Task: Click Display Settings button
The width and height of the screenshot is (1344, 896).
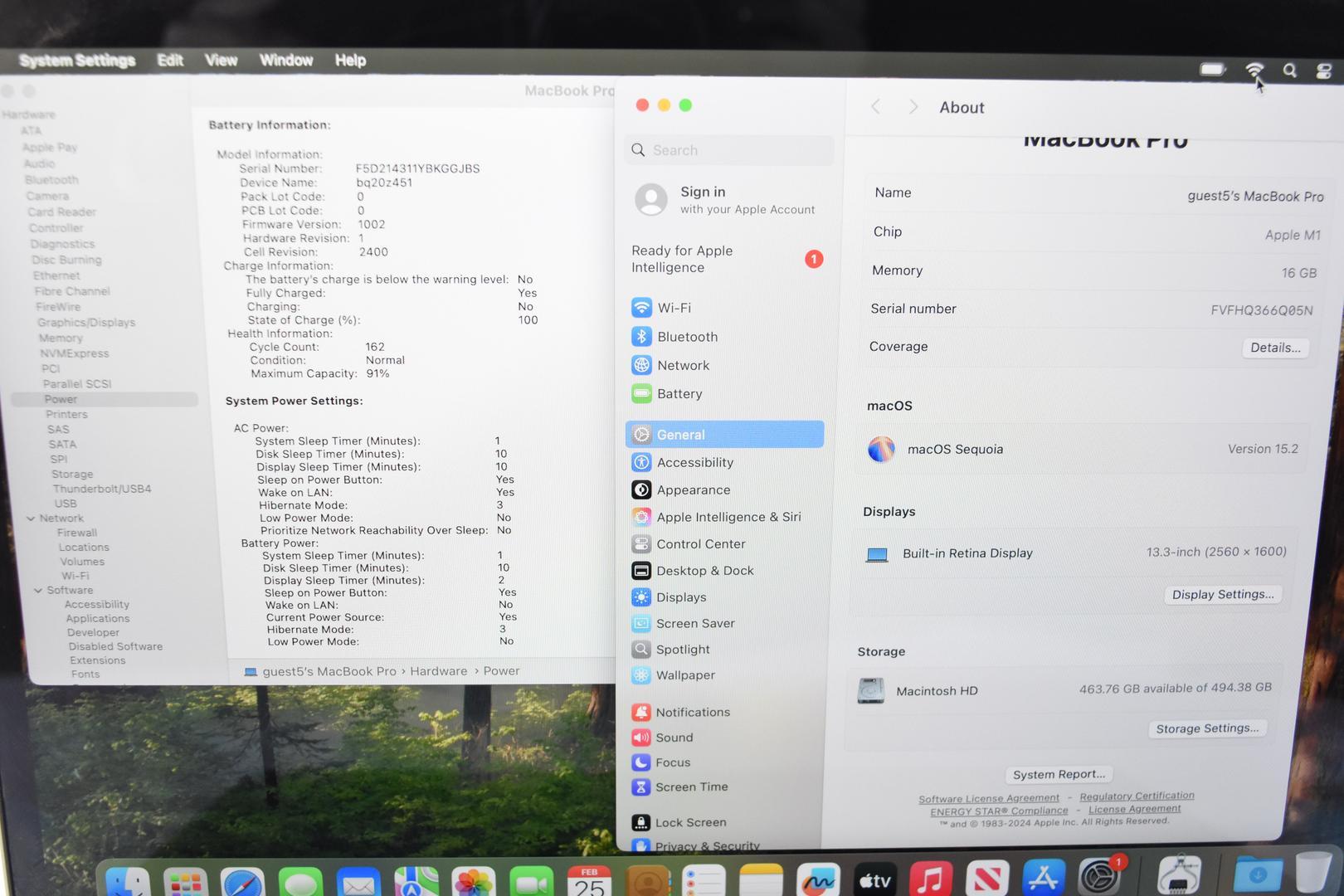Action: tap(1223, 595)
